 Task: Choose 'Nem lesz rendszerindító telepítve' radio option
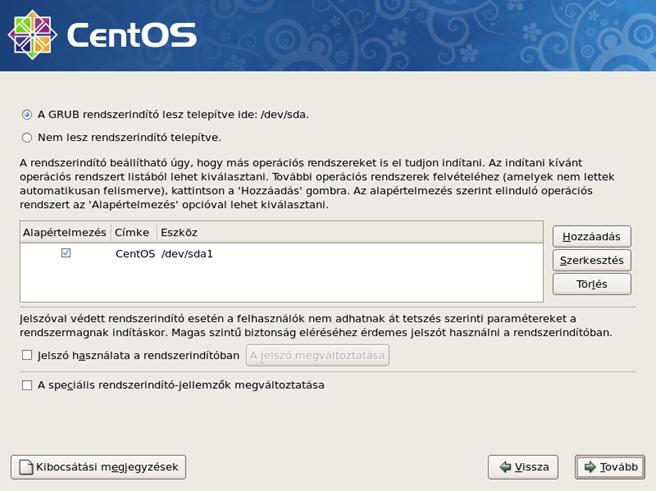click(27, 137)
